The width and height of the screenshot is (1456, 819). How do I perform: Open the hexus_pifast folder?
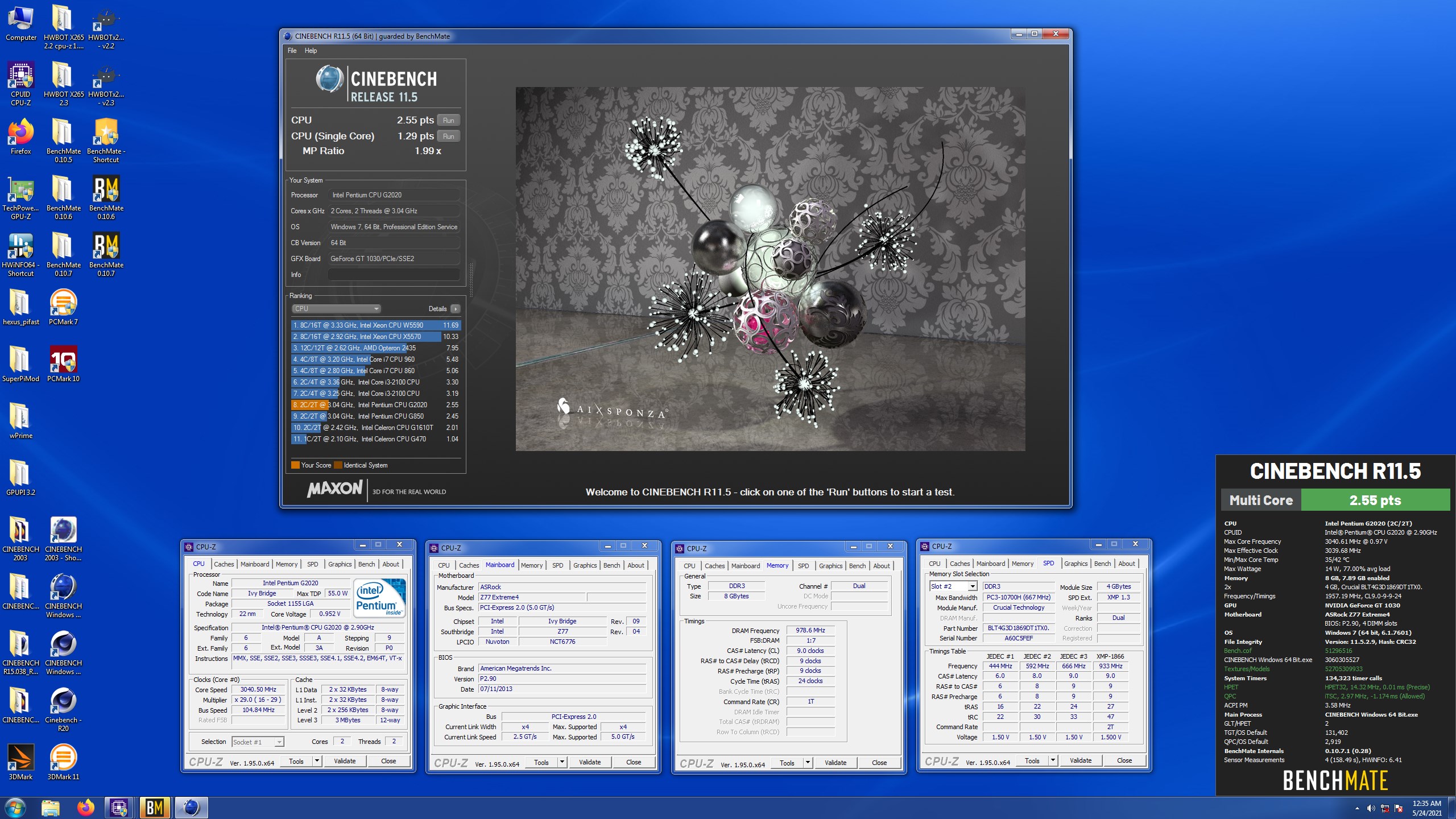coord(20,307)
